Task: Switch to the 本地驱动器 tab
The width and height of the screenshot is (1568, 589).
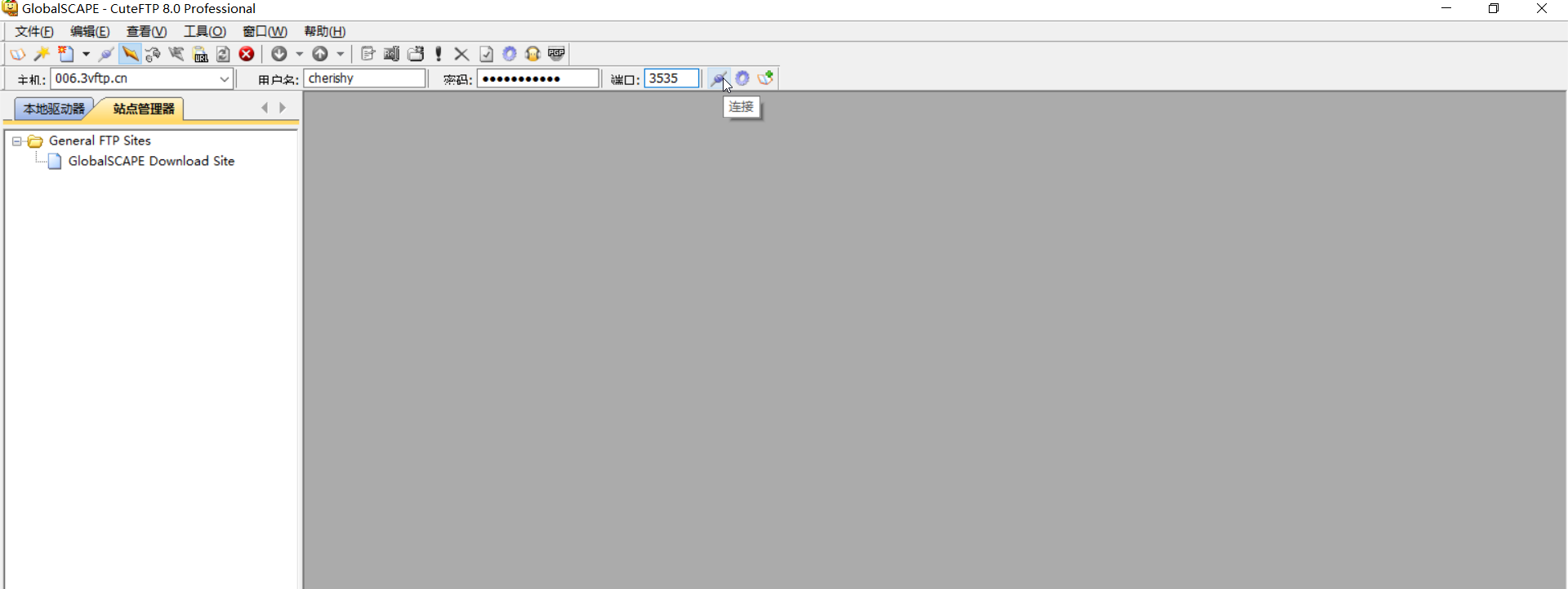Action: (54, 109)
